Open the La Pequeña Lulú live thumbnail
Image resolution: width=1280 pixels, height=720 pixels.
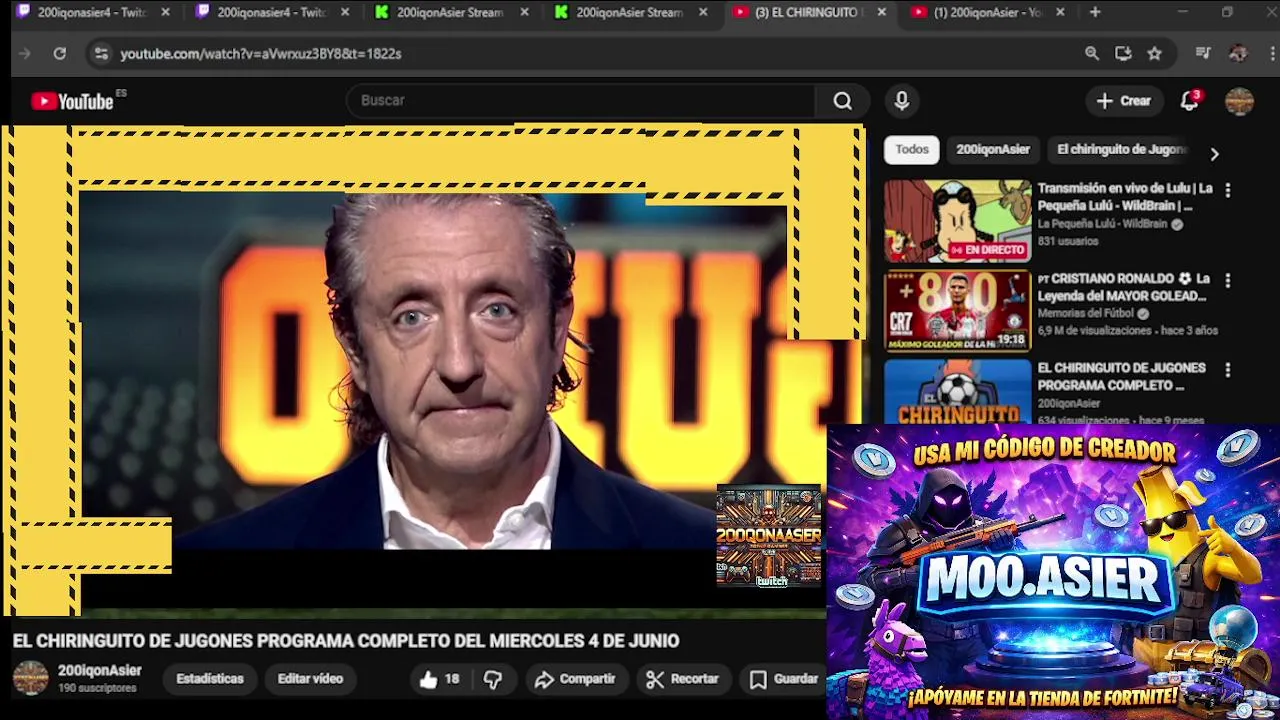click(x=957, y=221)
